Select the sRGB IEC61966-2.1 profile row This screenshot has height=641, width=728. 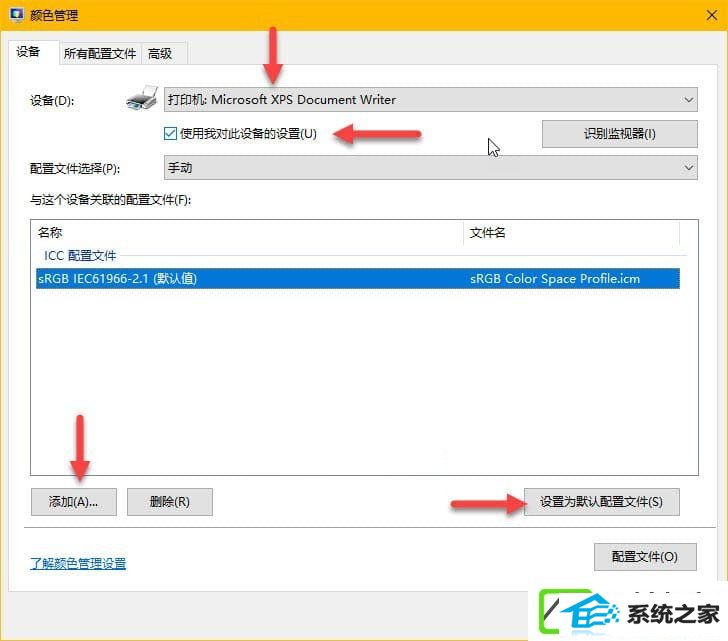[x=358, y=278]
